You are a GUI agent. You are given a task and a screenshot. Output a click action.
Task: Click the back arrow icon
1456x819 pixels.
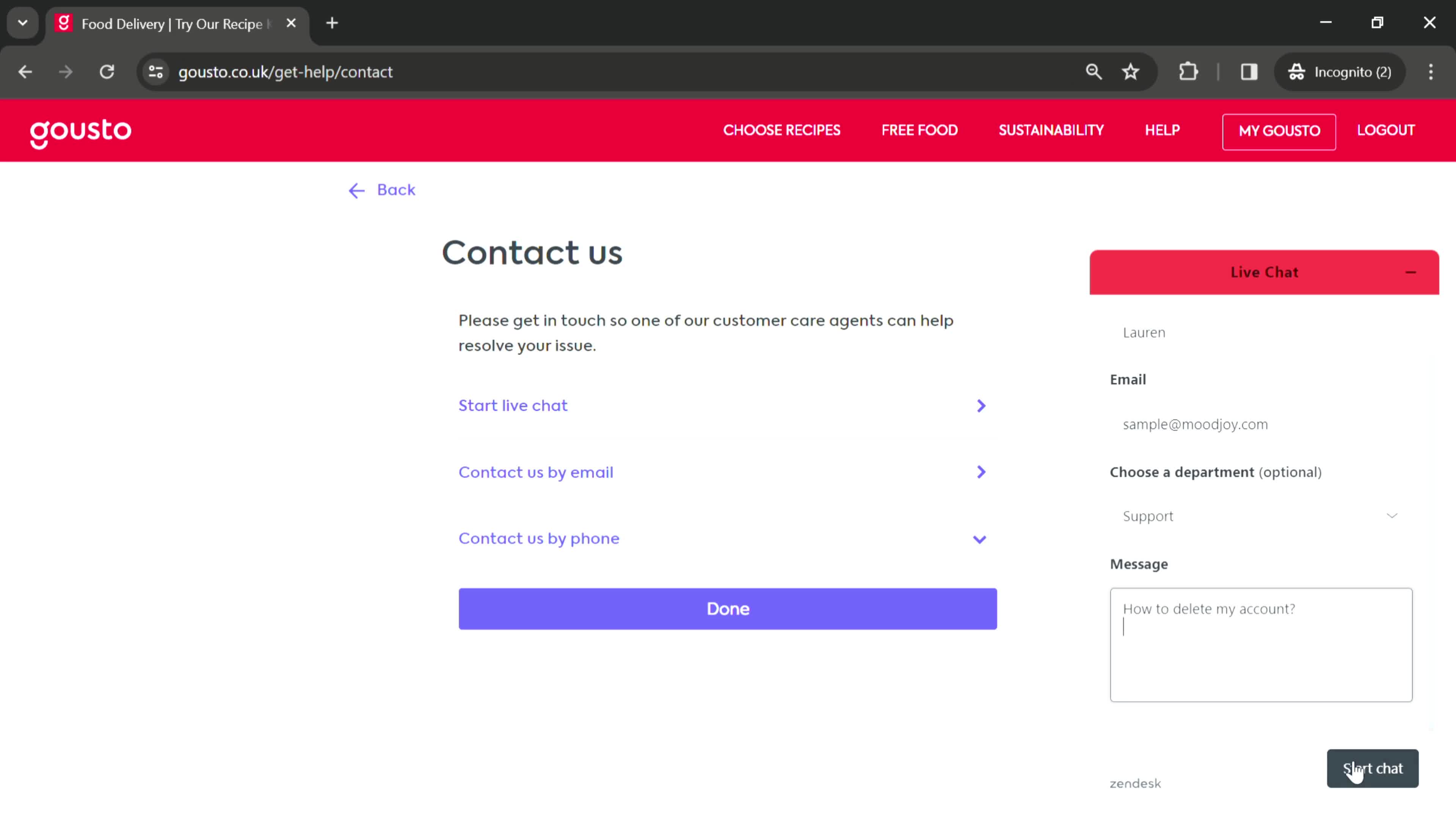point(357,190)
